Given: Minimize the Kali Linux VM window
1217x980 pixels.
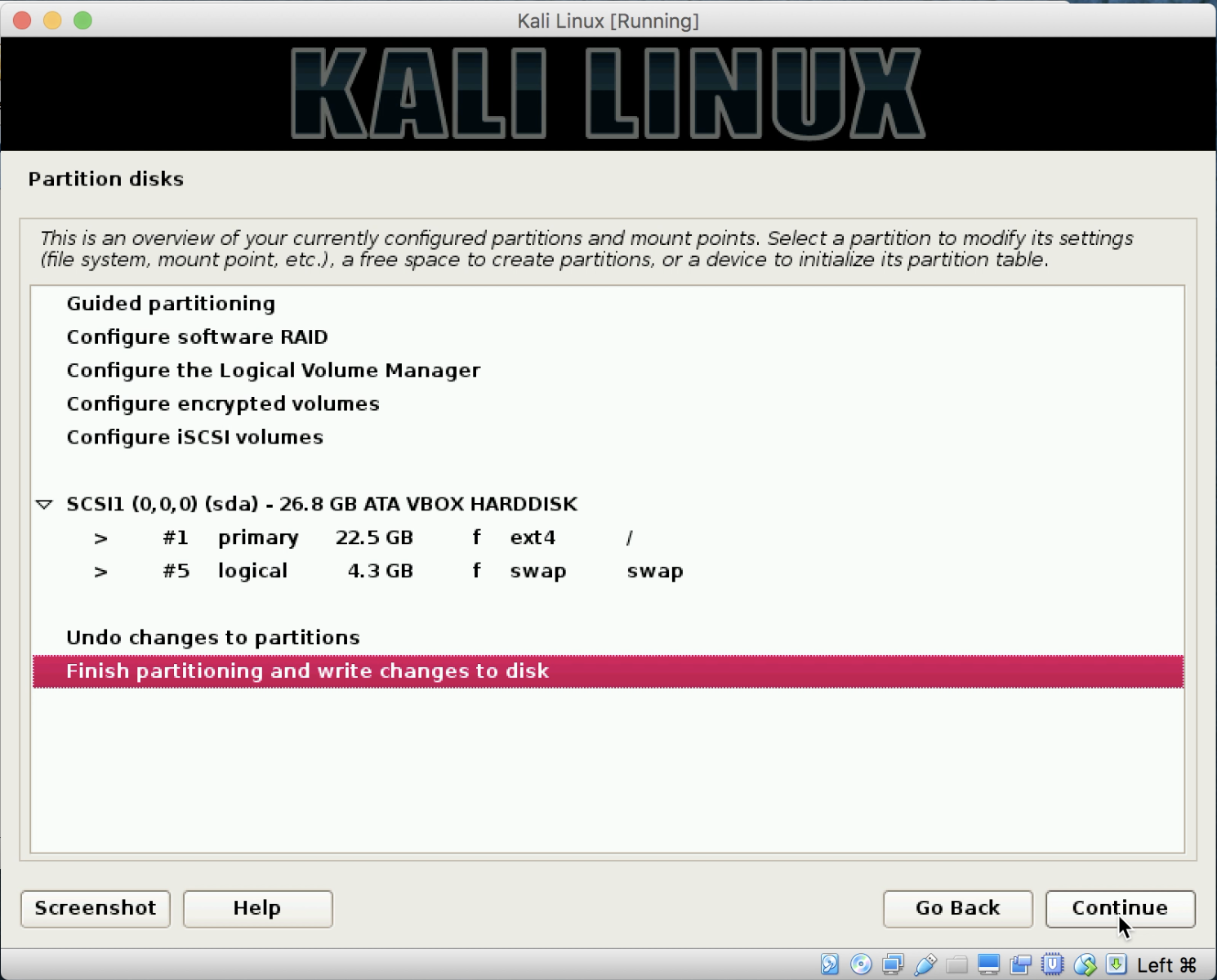Looking at the screenshot, I should click(52, 20).
